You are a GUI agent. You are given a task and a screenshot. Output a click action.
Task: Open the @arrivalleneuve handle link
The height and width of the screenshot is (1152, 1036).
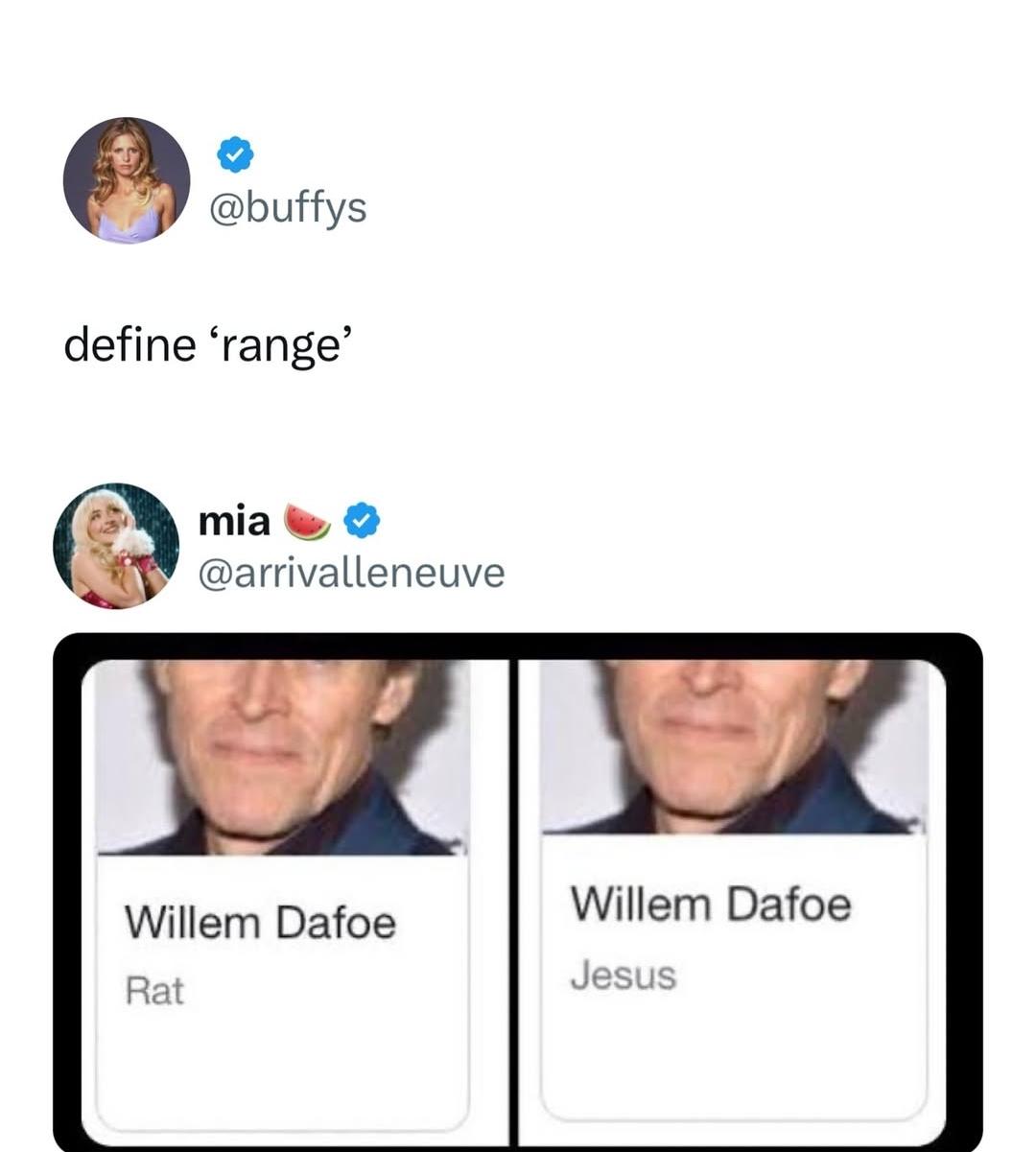click(350, 573)
